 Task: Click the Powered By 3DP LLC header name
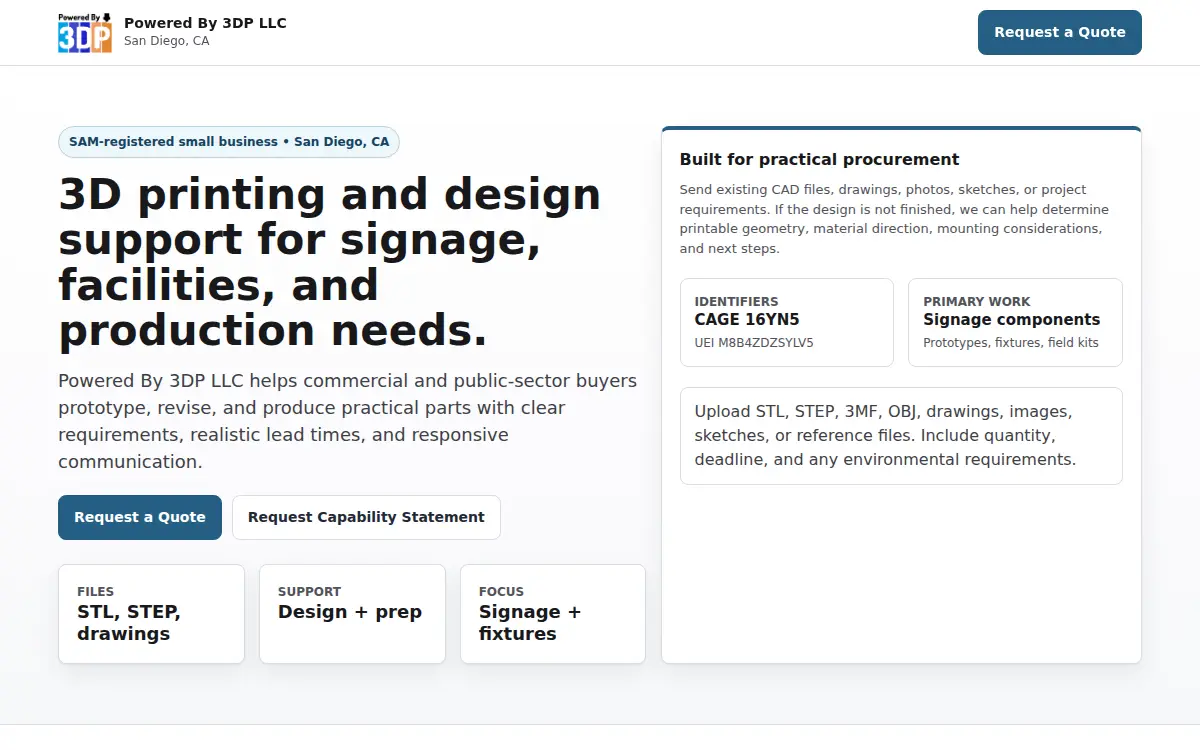point(205,23)
